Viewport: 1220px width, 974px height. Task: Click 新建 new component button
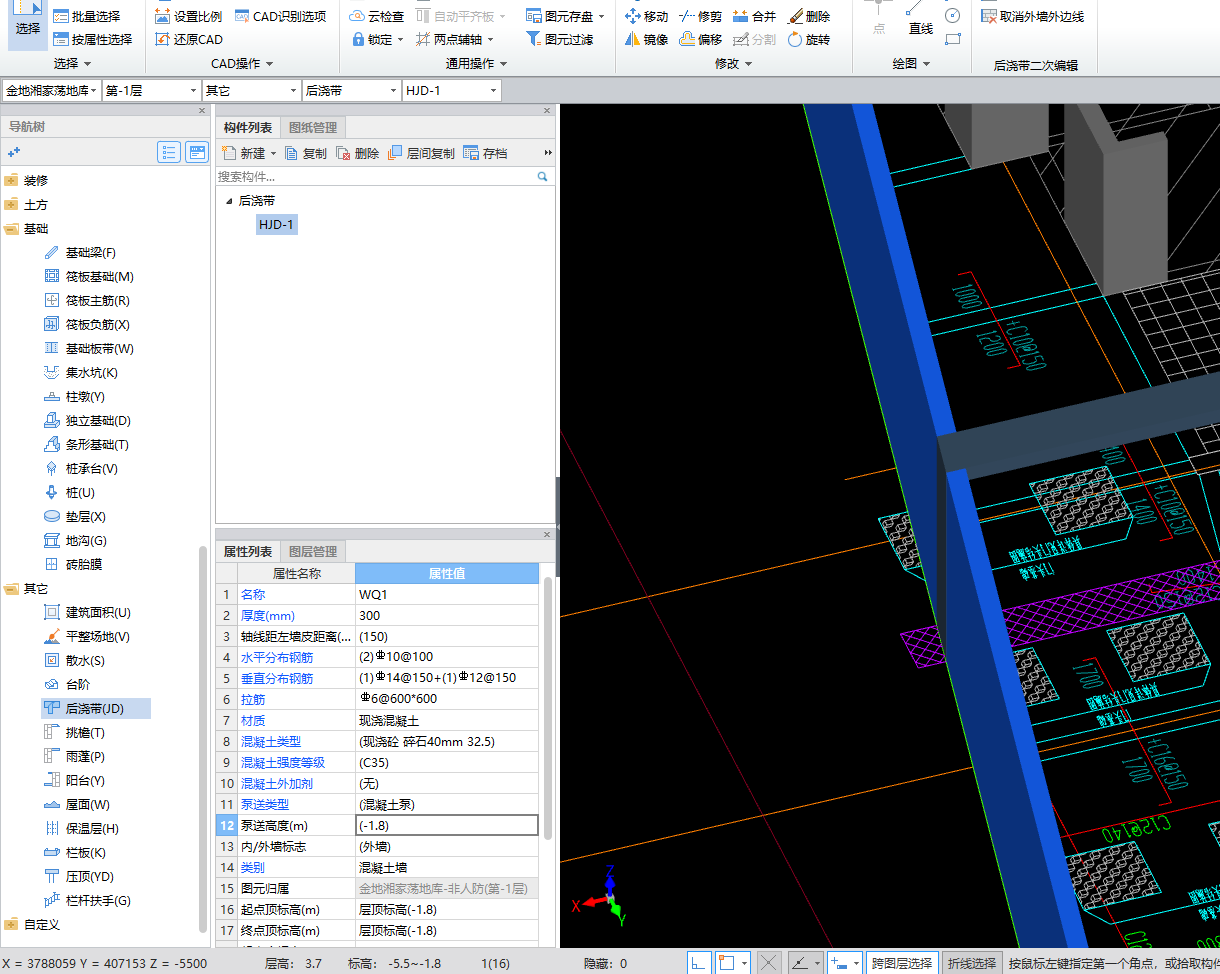pos(249,153)
